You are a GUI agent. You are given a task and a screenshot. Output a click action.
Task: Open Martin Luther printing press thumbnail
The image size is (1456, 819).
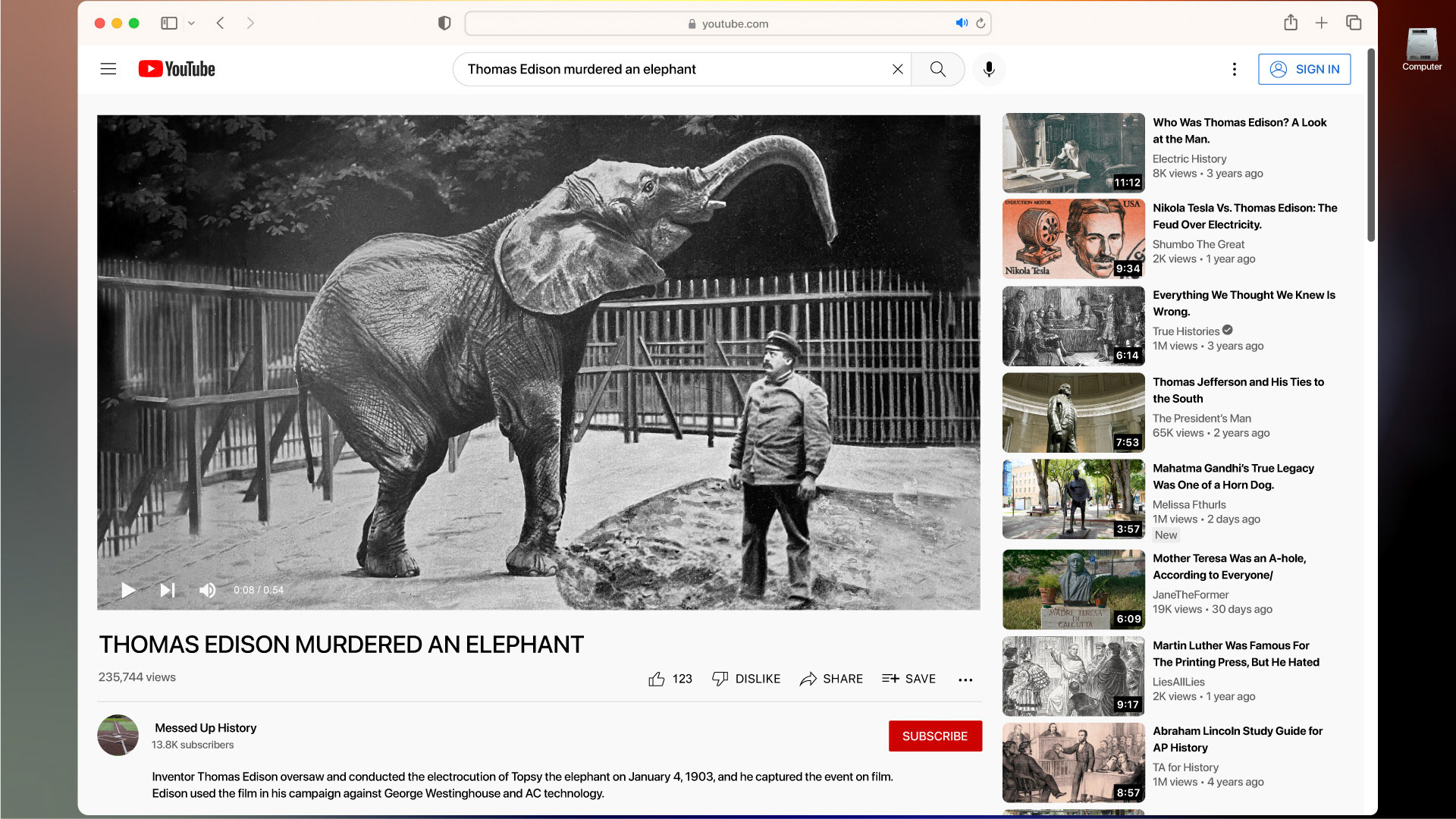pos(1073,676)
